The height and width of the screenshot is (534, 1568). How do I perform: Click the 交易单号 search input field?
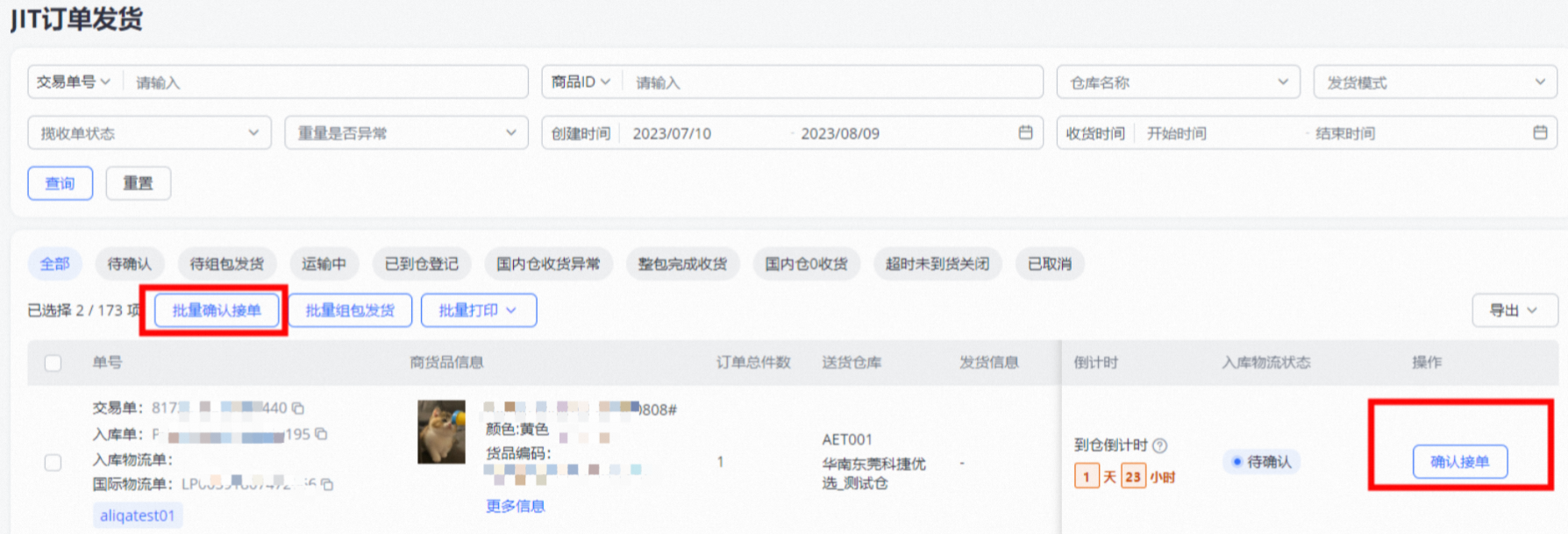pyautogui.click(x=324, y=82)
